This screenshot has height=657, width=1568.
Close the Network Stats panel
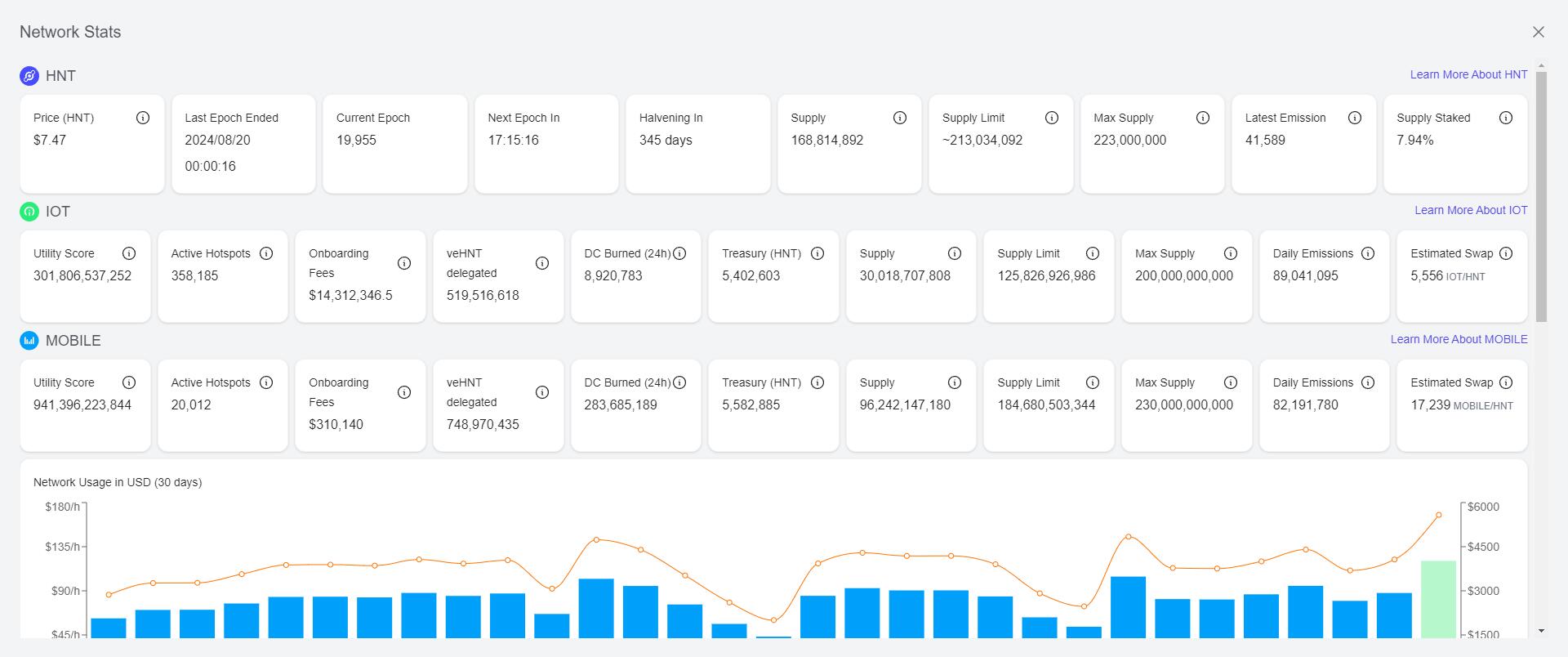tap(1539, 32)
